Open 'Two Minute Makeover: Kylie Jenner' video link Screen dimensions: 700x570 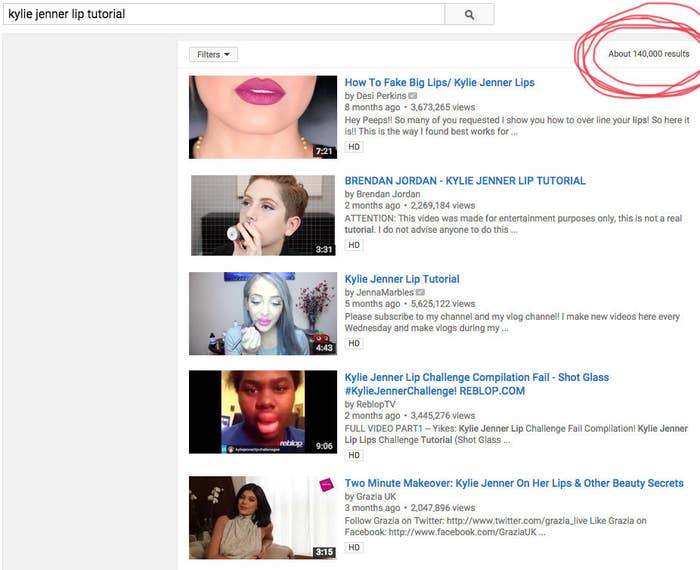(514, 483)
